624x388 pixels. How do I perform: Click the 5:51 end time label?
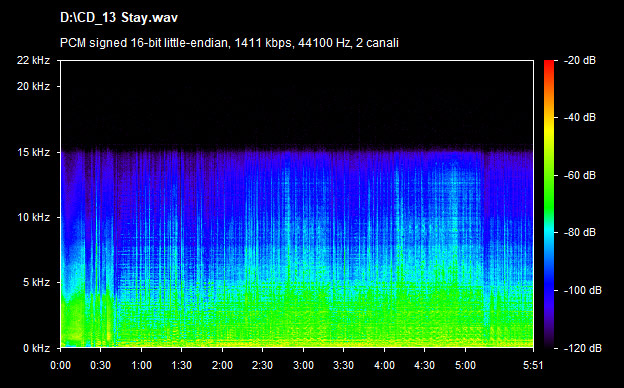(x=533, y=365)
